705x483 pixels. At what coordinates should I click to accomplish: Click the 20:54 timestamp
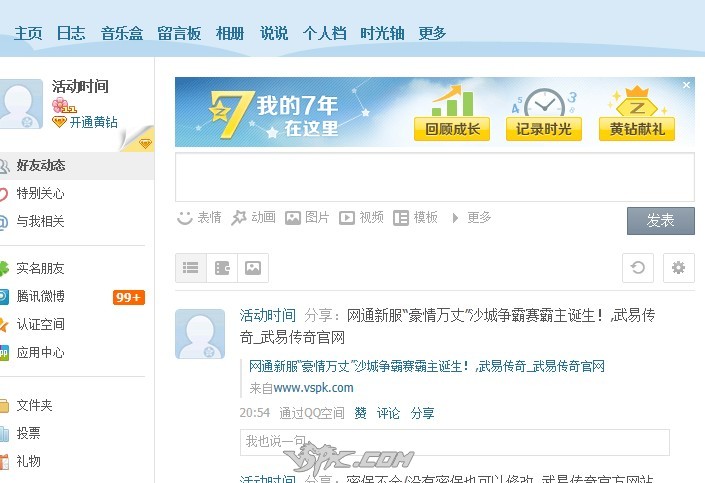254,413
